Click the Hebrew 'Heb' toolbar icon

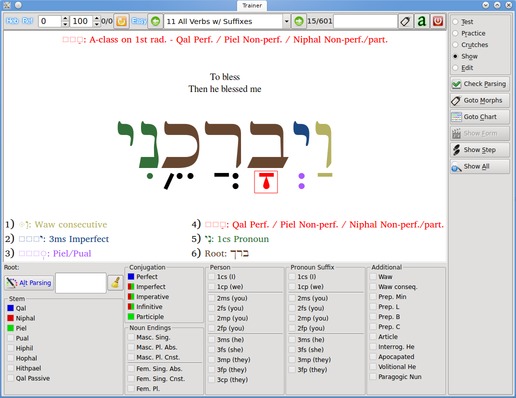pyautogui.click(x=12, y=21)
